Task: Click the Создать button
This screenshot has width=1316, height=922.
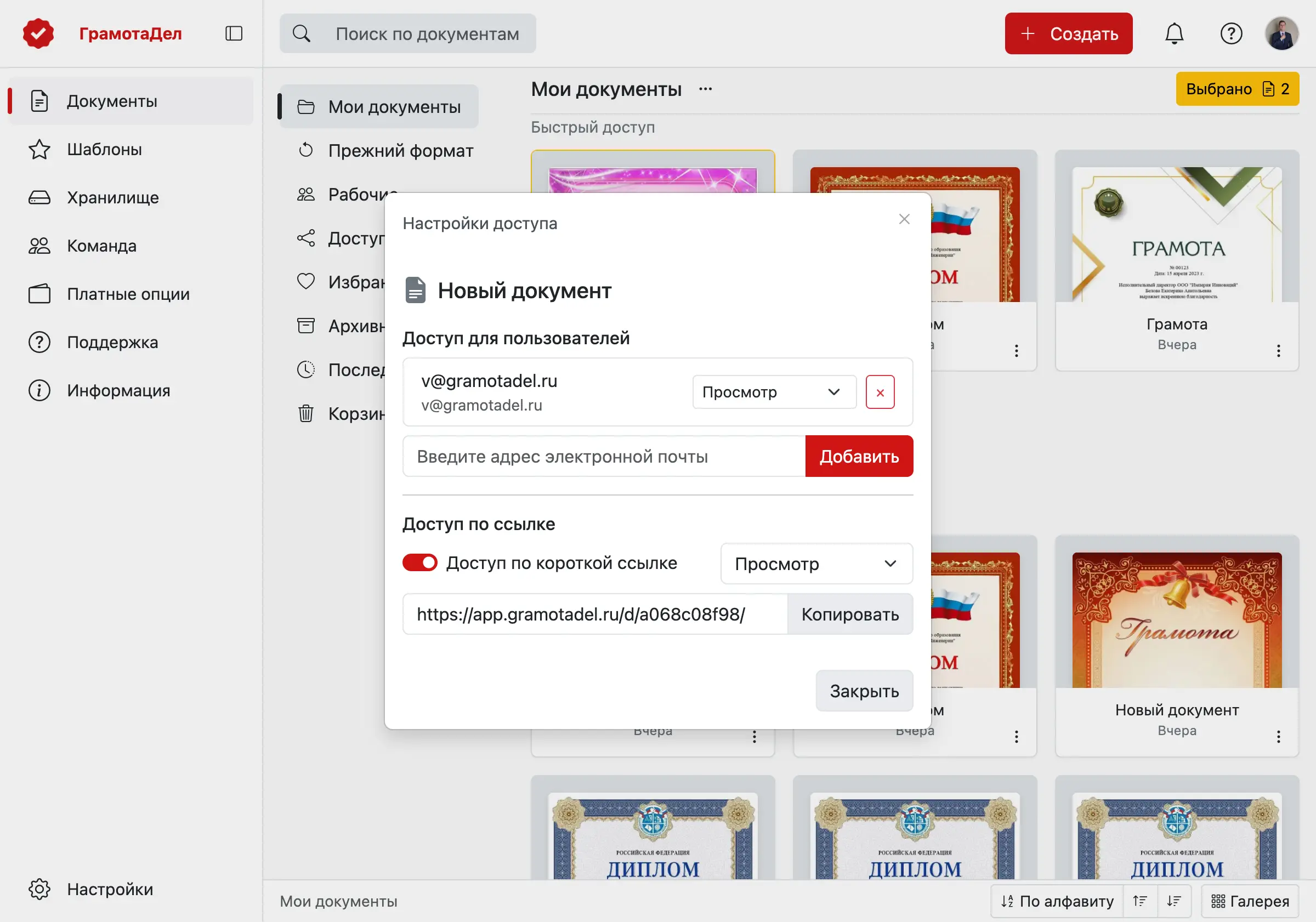Action: (x=1068, y=33)
